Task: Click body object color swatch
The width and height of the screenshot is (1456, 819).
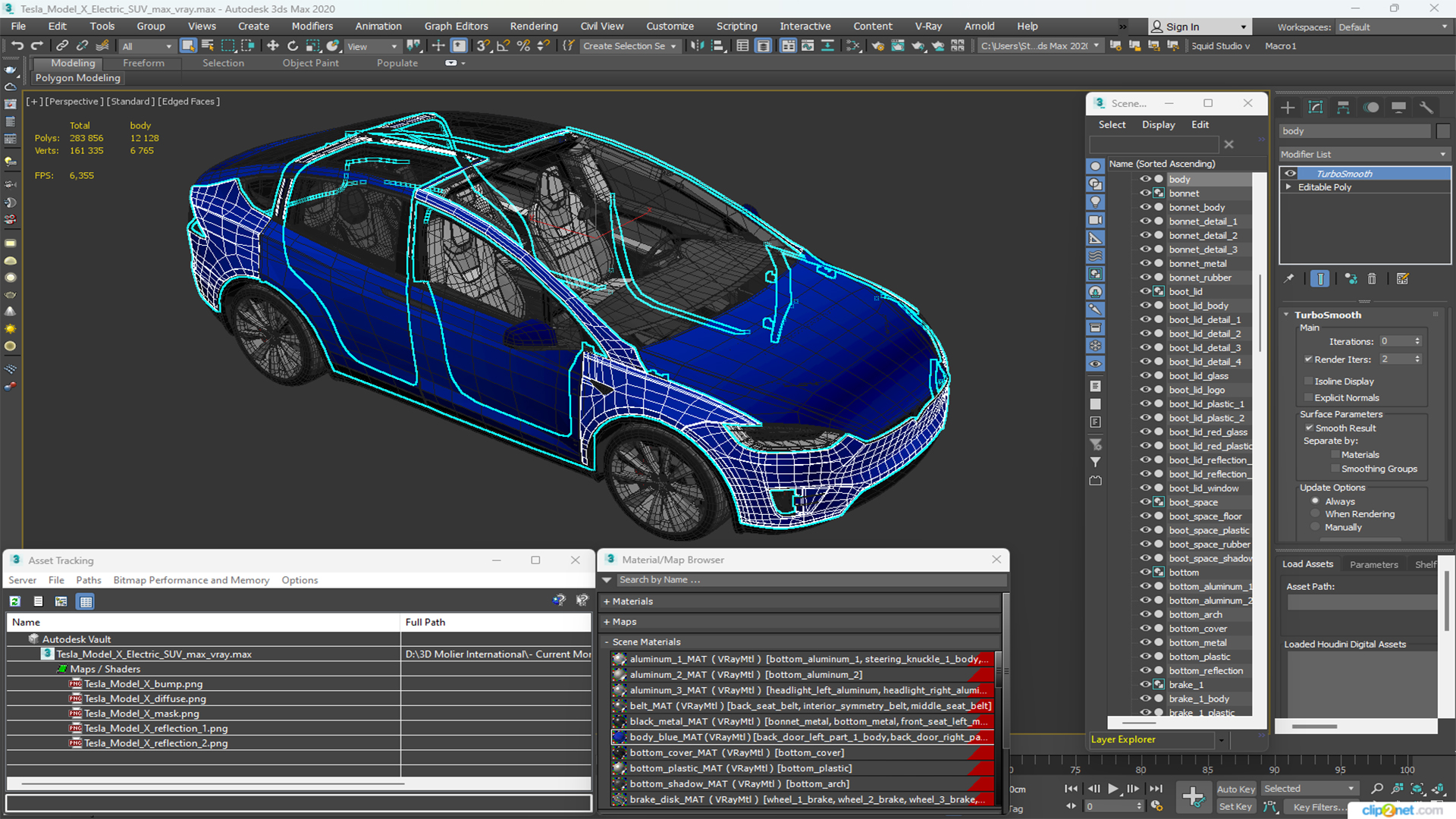Action: [x=1443, y=131]
